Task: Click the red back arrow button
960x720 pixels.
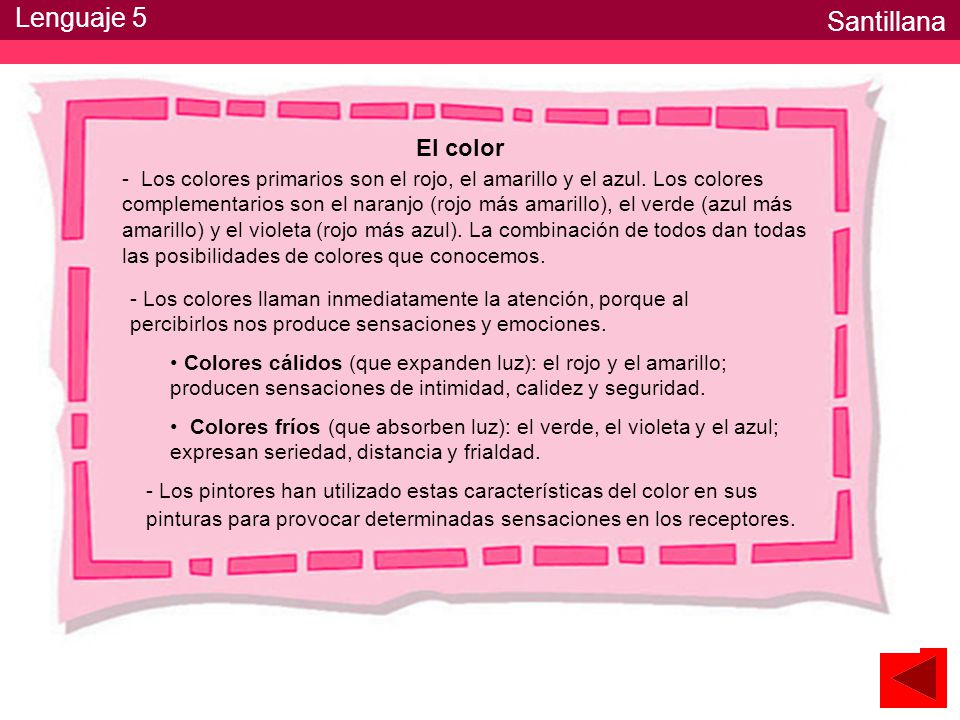Action: pos(913,678)
